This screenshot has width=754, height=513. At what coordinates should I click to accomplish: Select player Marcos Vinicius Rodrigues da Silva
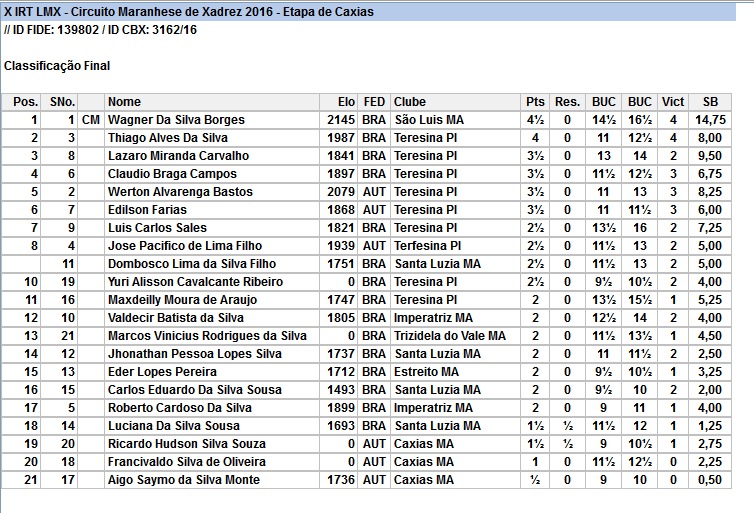point(207,336)
